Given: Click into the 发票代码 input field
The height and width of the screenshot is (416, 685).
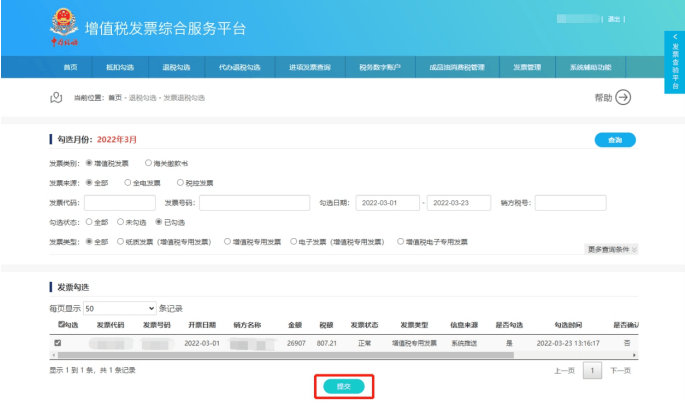Looking at the screenshot, I should pos(120,203).
